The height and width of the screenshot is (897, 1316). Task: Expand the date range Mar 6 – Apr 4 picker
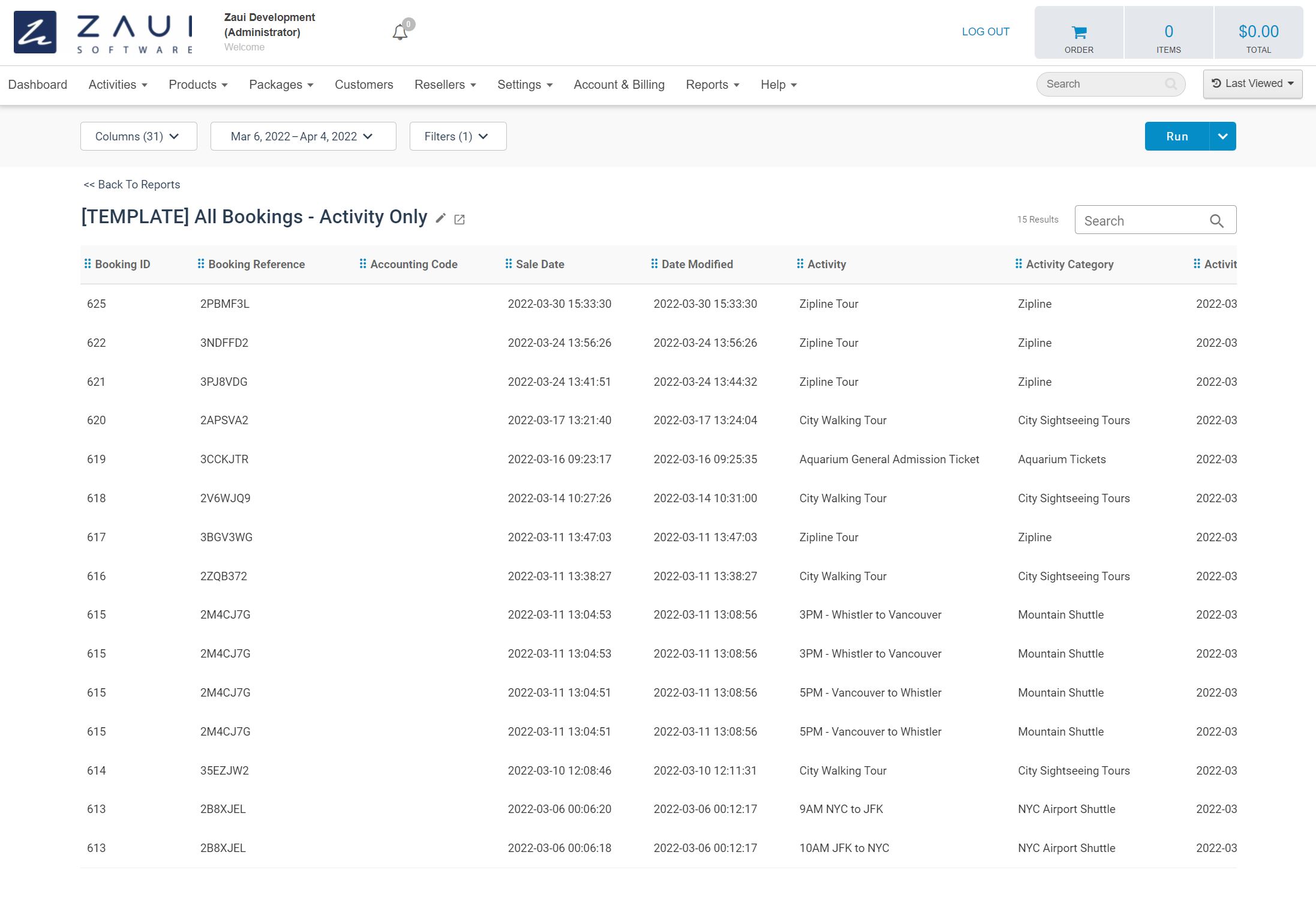point(300,136)
